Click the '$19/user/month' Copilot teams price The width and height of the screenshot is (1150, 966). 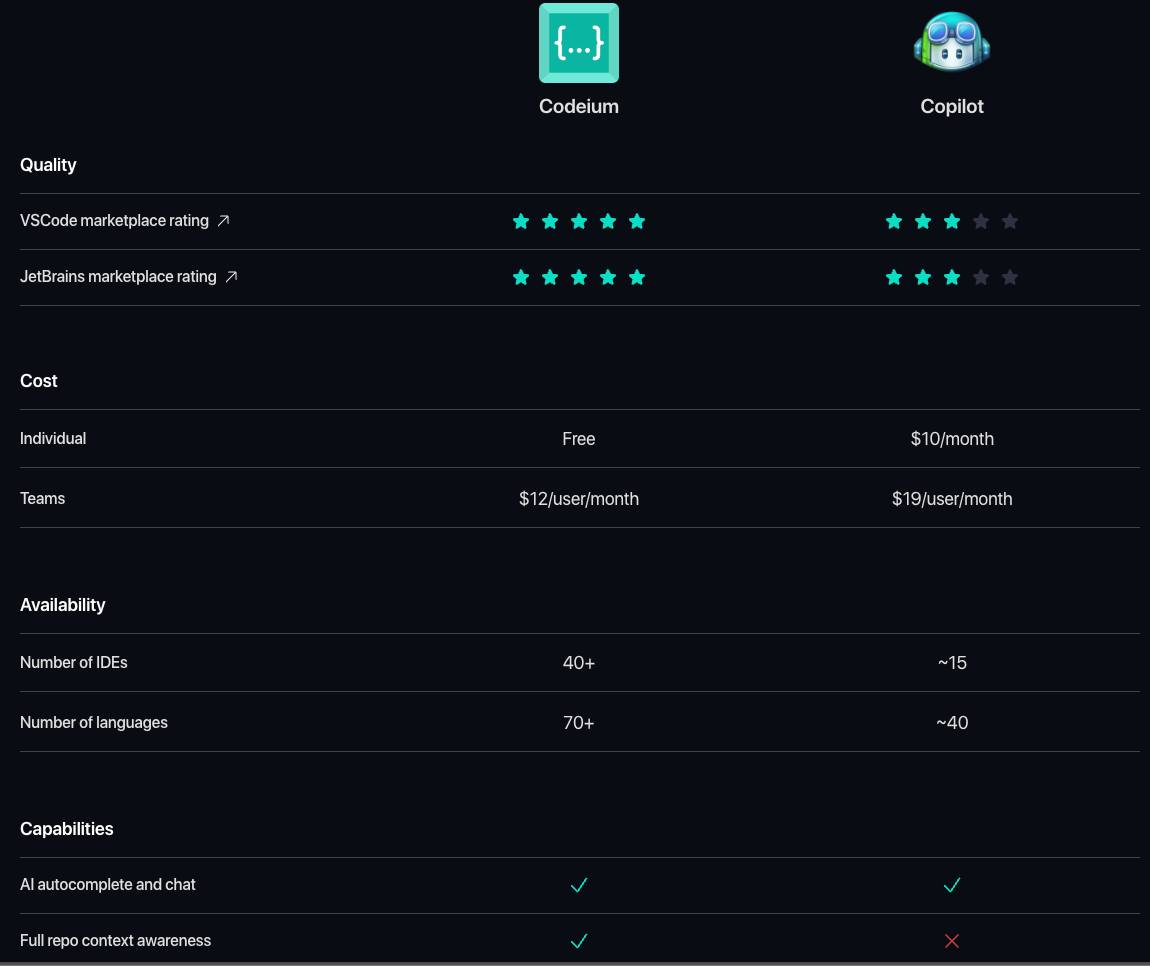tap(951, 499)
